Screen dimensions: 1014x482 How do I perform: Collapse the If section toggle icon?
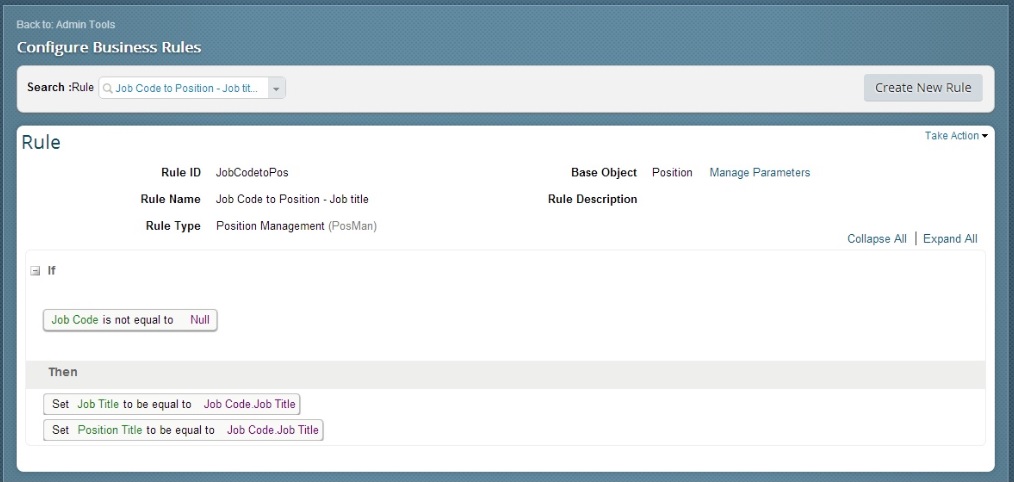36,271
